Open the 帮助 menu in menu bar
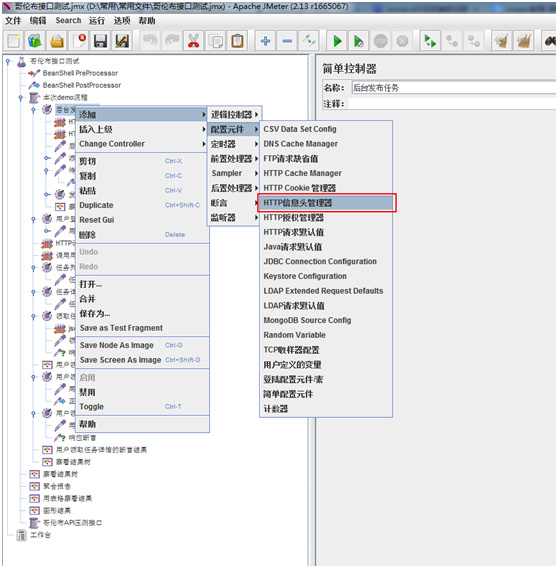The height and width of the screenshot is (568, 558). 147,21
